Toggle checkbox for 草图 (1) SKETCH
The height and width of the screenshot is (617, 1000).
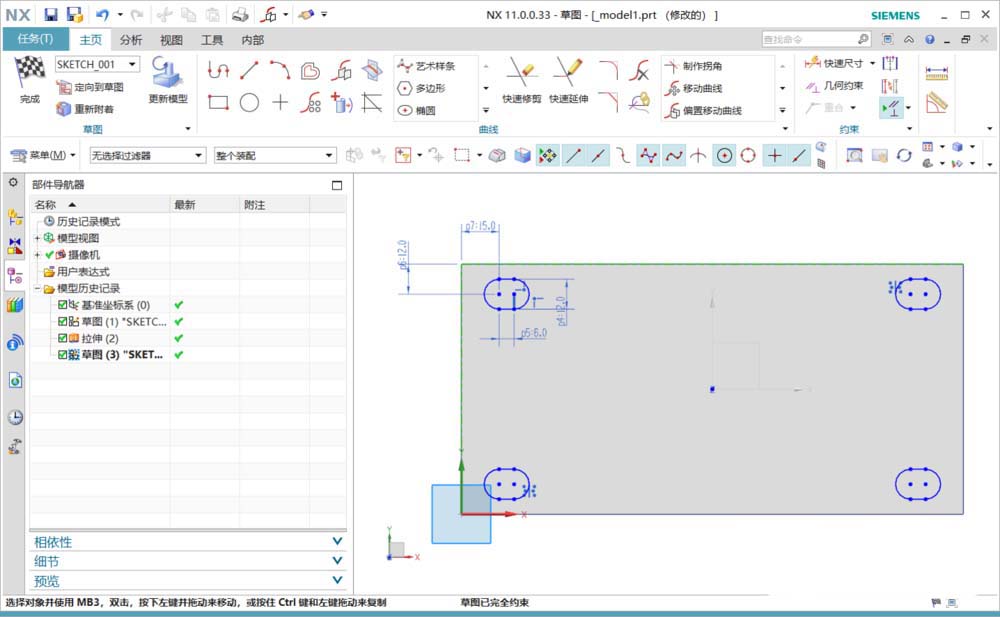point(62,322)
